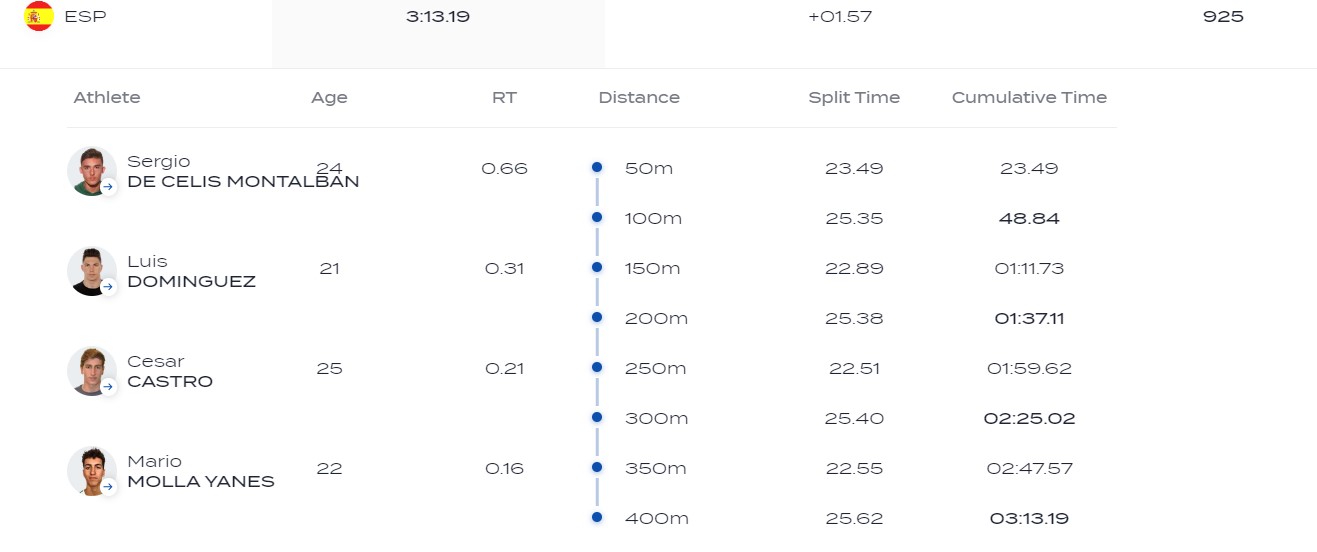Viewport: 1317px width, 552px height.
Task: Click arrow badge on Cesar's avatar
Action: click(x=108, y=386)
